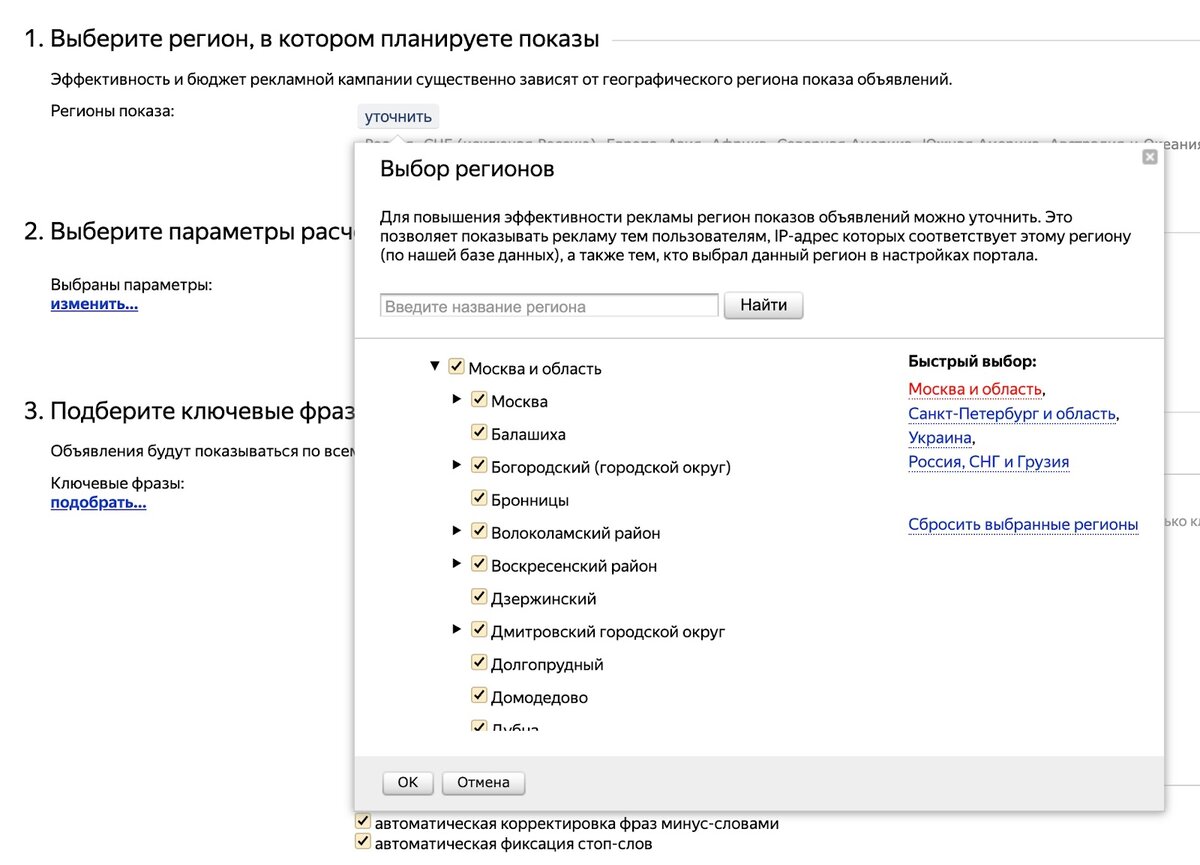This screenshot has height=865, width=1200.
Task: Toggle the Бронницы checkbox
Action: pos(479,498)
